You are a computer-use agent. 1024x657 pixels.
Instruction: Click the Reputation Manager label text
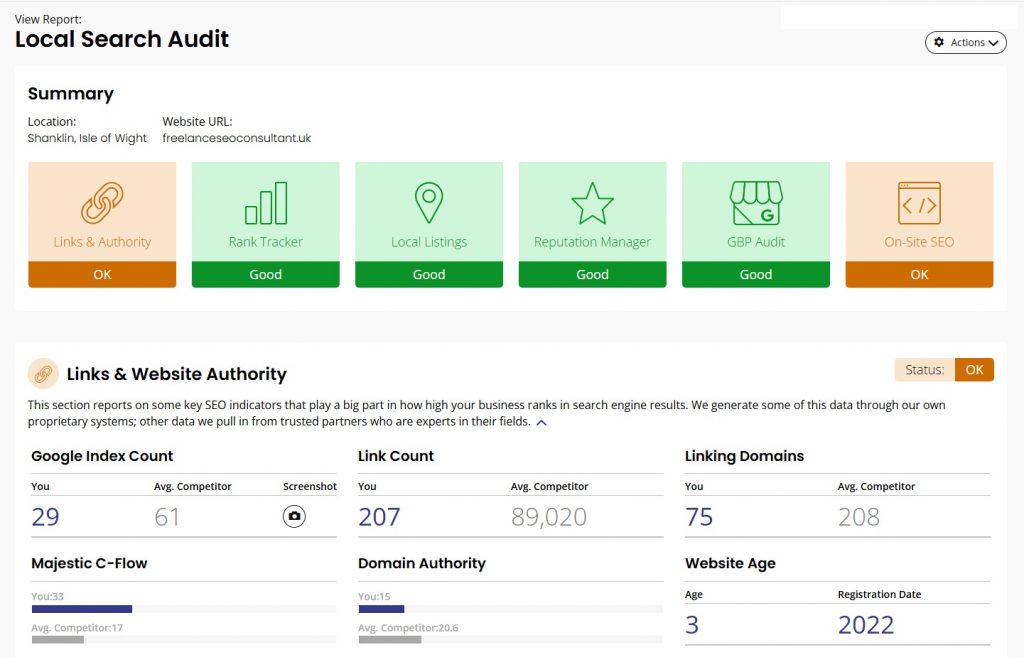[x=592, y=242]
